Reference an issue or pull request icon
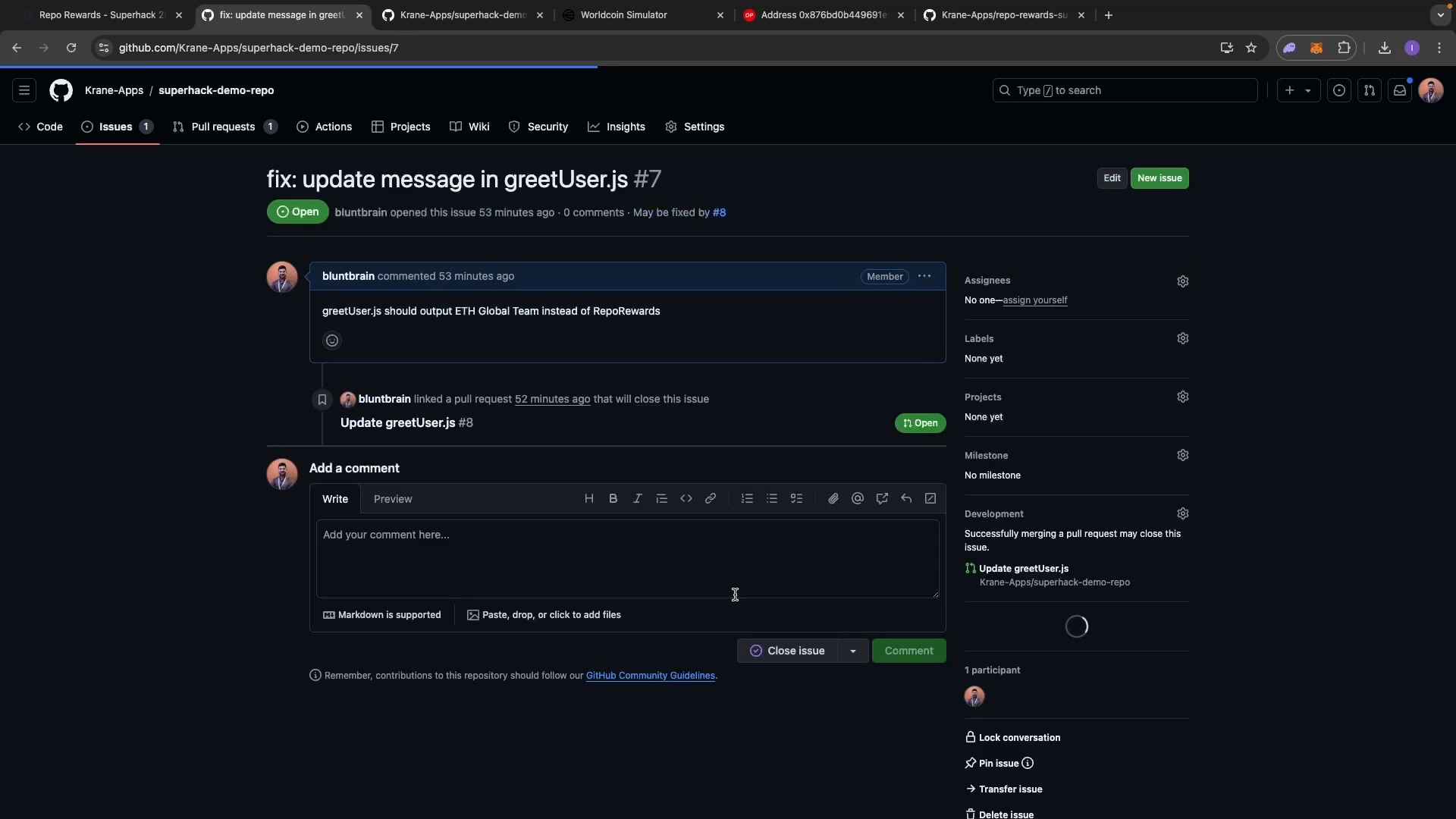Image resolution: width=1456 pixels, height=819 pixels. pos(882,499)
